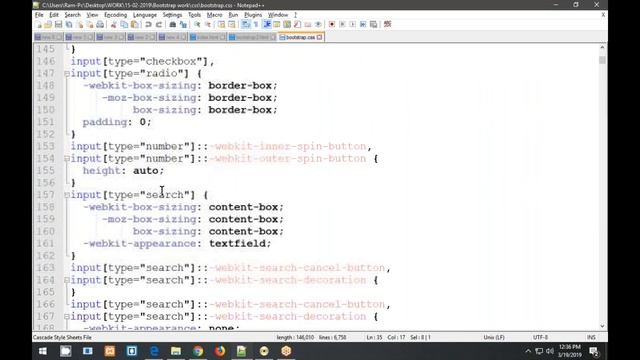
Task: Click the Zoom In toolbar icon
Action: (198, 24)
